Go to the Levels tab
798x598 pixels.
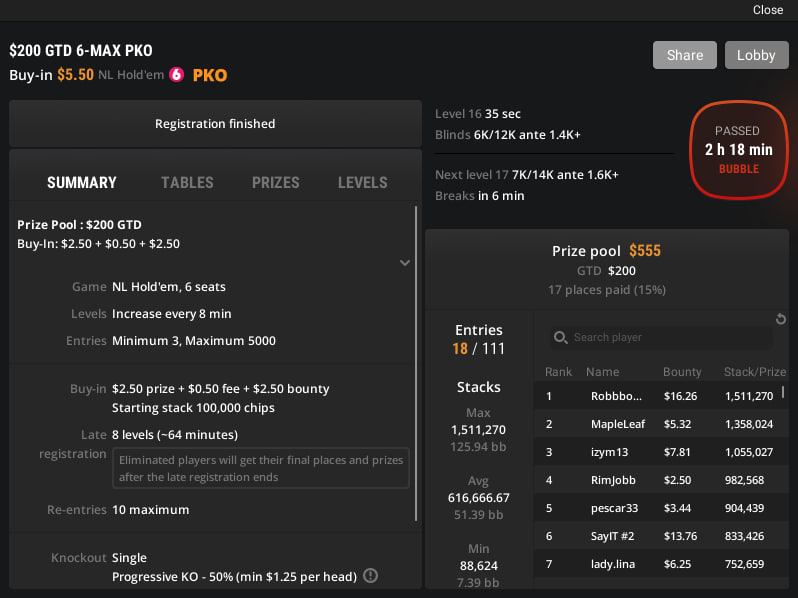362,182
